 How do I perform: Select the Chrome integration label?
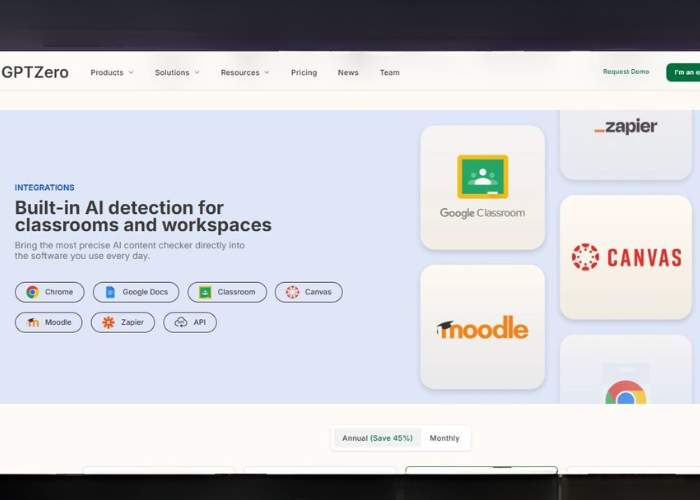click(x=59, y=292)
